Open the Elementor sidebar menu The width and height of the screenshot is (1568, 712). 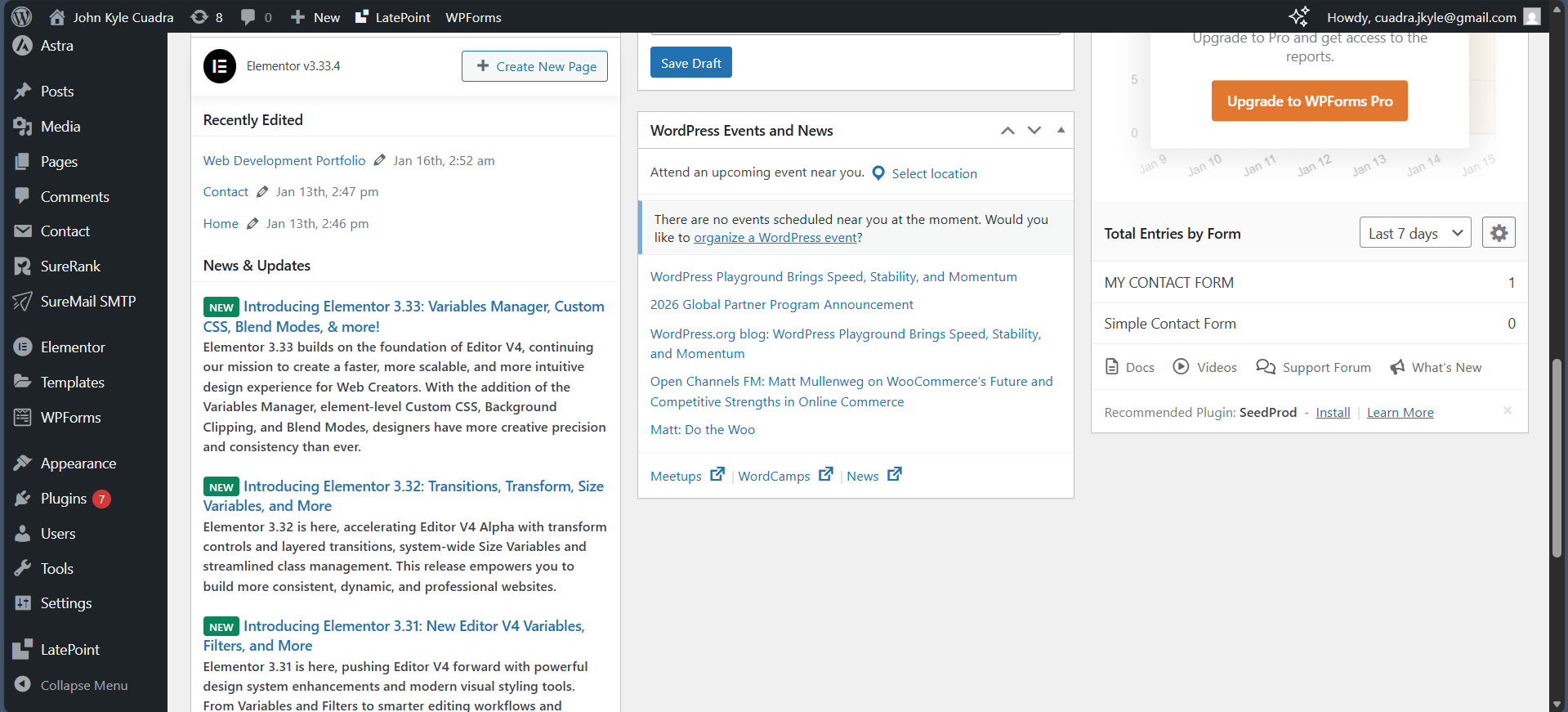click(x=73, y=347)
